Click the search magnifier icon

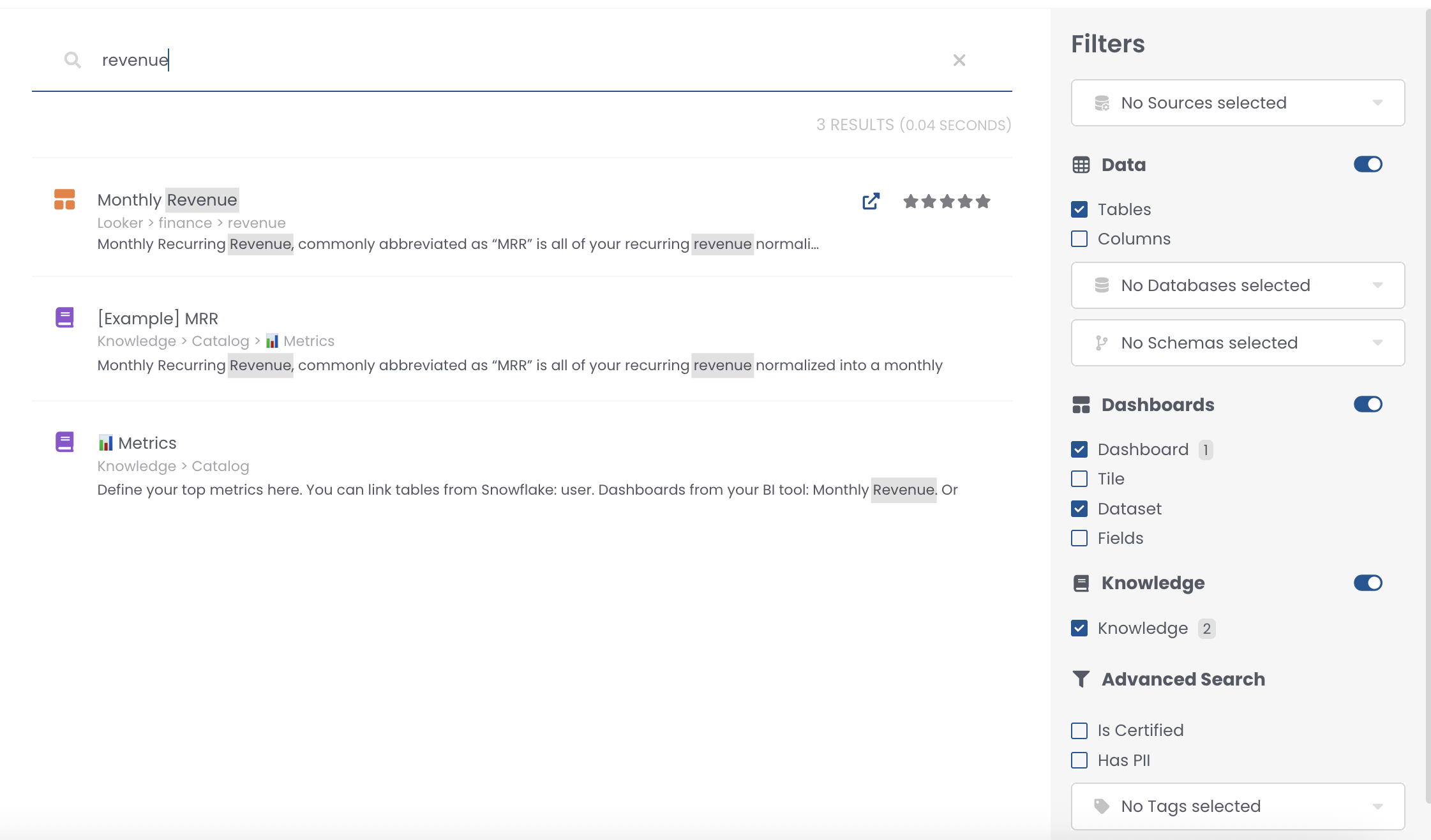pyautogui.click(x=73, y=60)
